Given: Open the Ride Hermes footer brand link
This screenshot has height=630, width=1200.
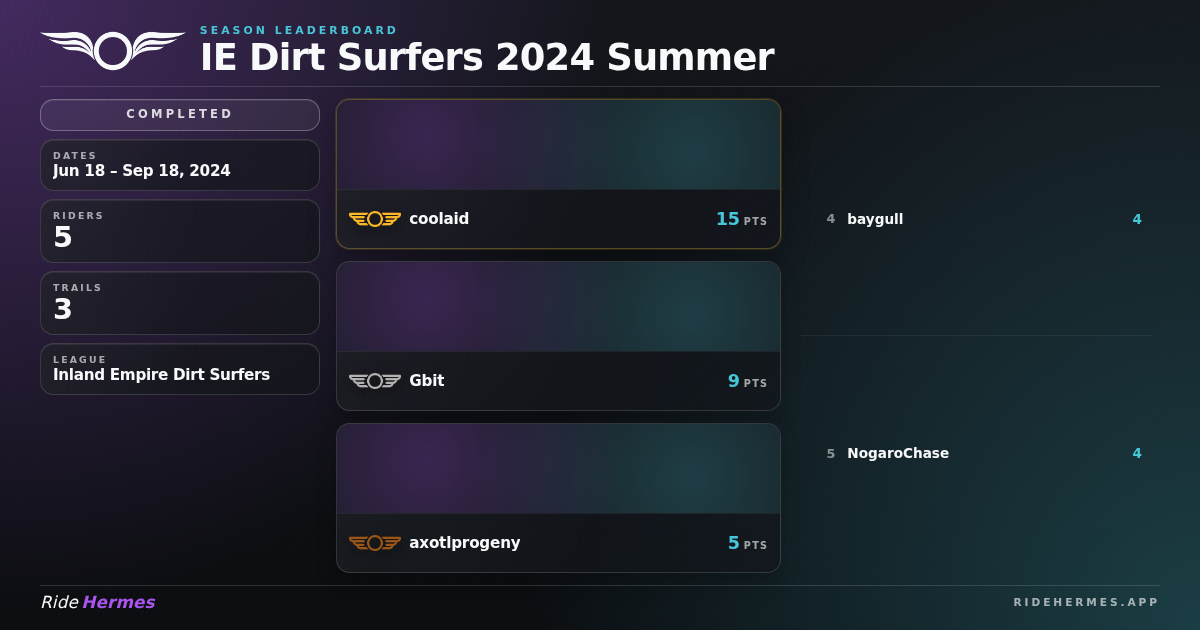Looking at the screenshot, I should point(98,602).
